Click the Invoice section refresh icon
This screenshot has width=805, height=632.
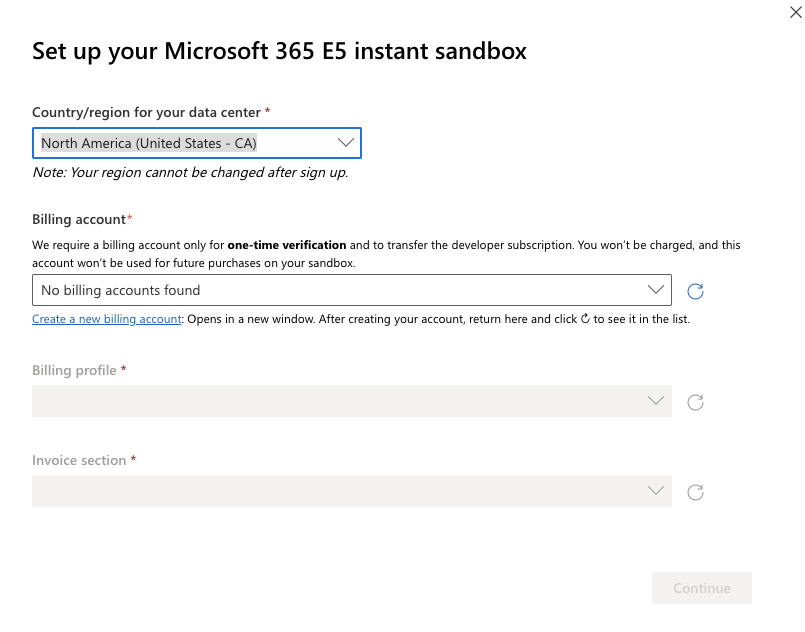point(695,492)
